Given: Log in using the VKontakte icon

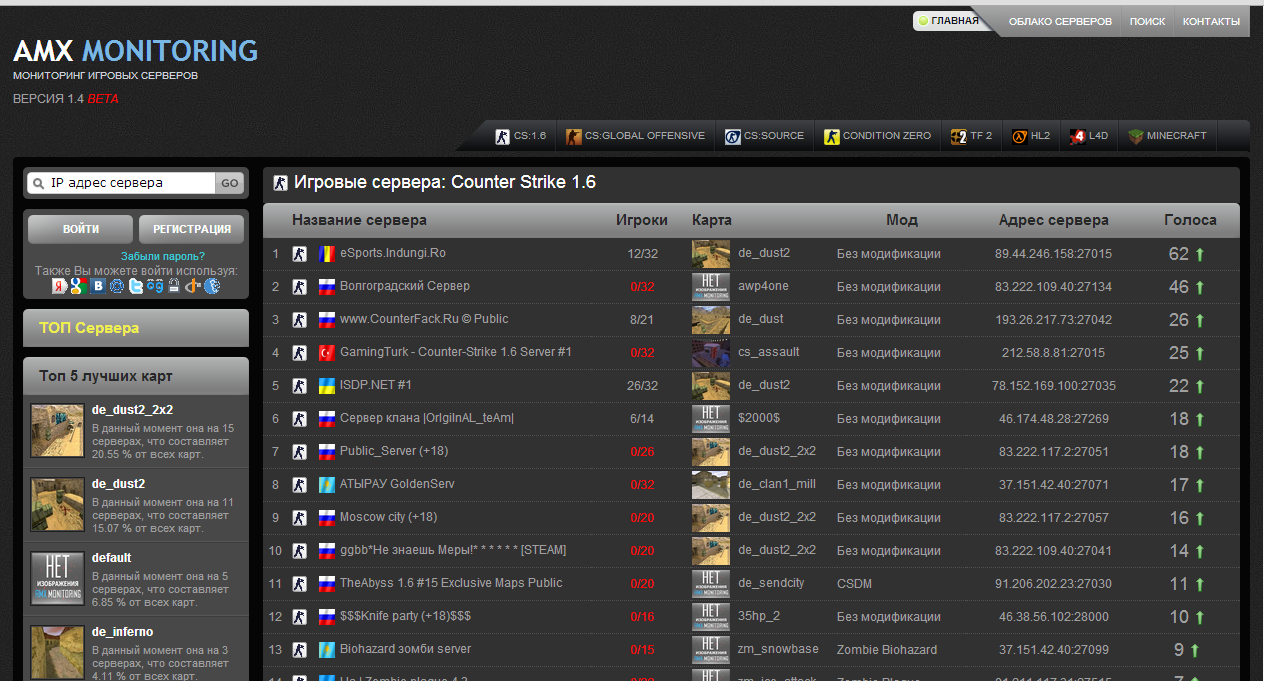Looking at the screenshot, I should coord(98,286).
